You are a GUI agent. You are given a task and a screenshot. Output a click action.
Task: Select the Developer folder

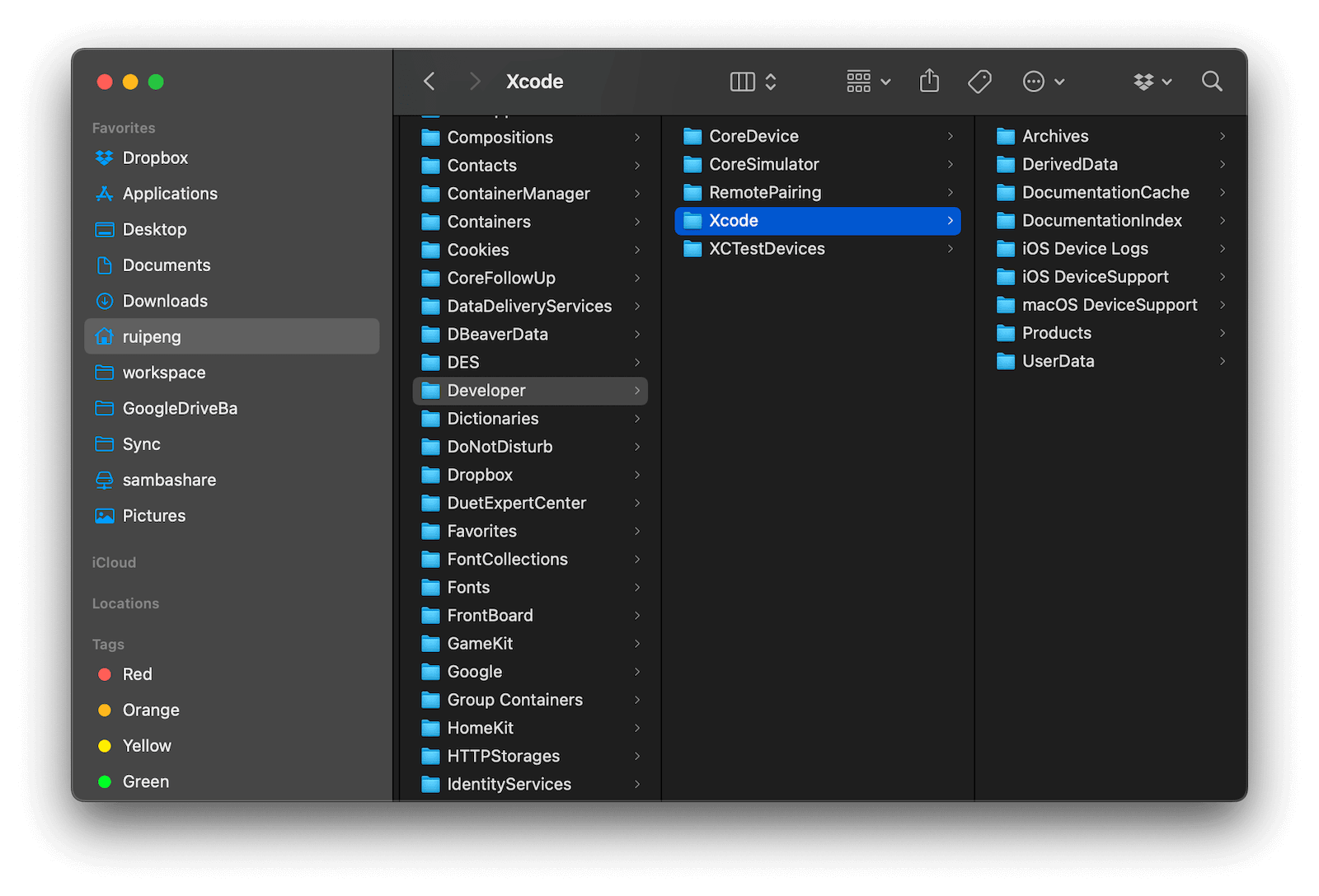pyautogui.click(x=530, y=391)
